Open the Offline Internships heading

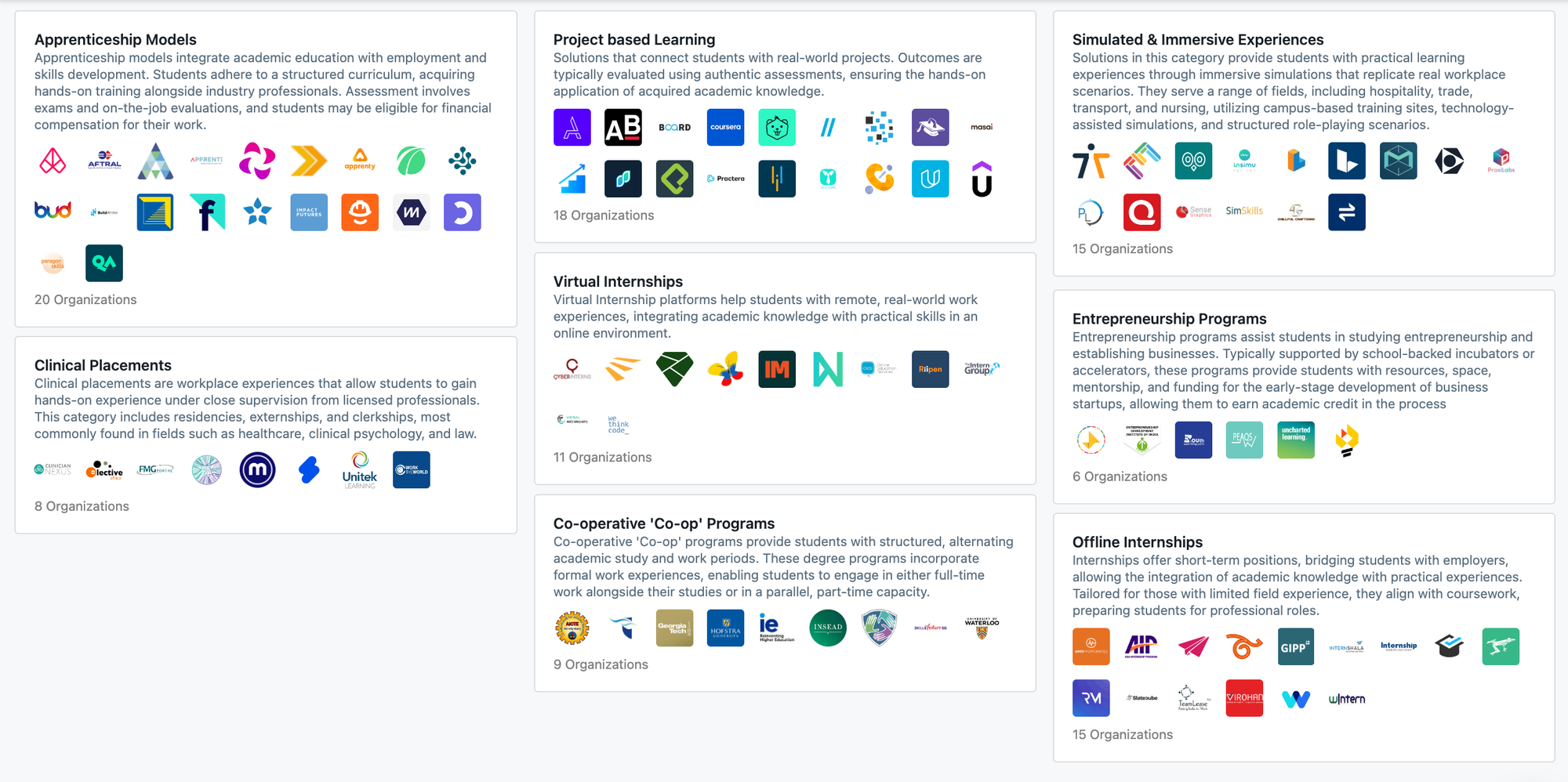[x=1138, y=542]
